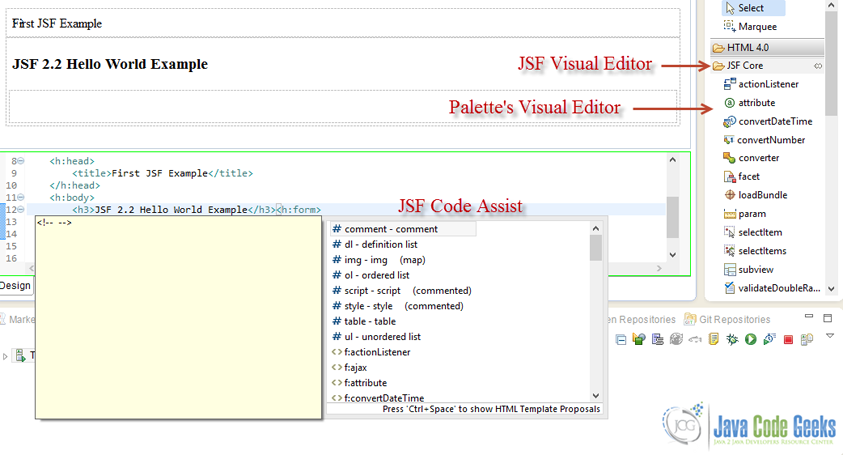
Task: Select 'style - style (commented)' proposal
Action: (x=397, y=306)
